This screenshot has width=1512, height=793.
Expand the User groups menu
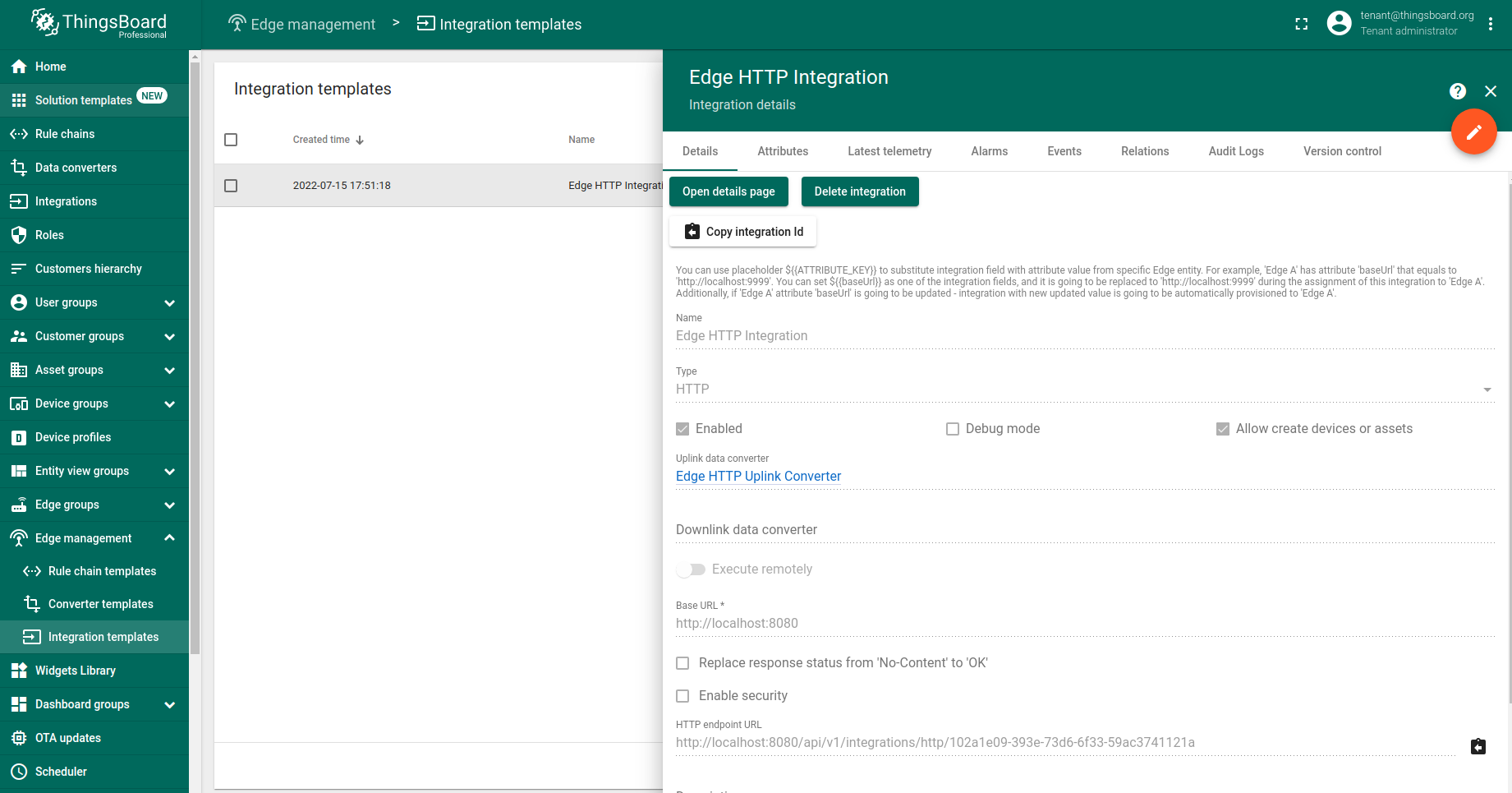pyautogui.click(x=170, y=302)
